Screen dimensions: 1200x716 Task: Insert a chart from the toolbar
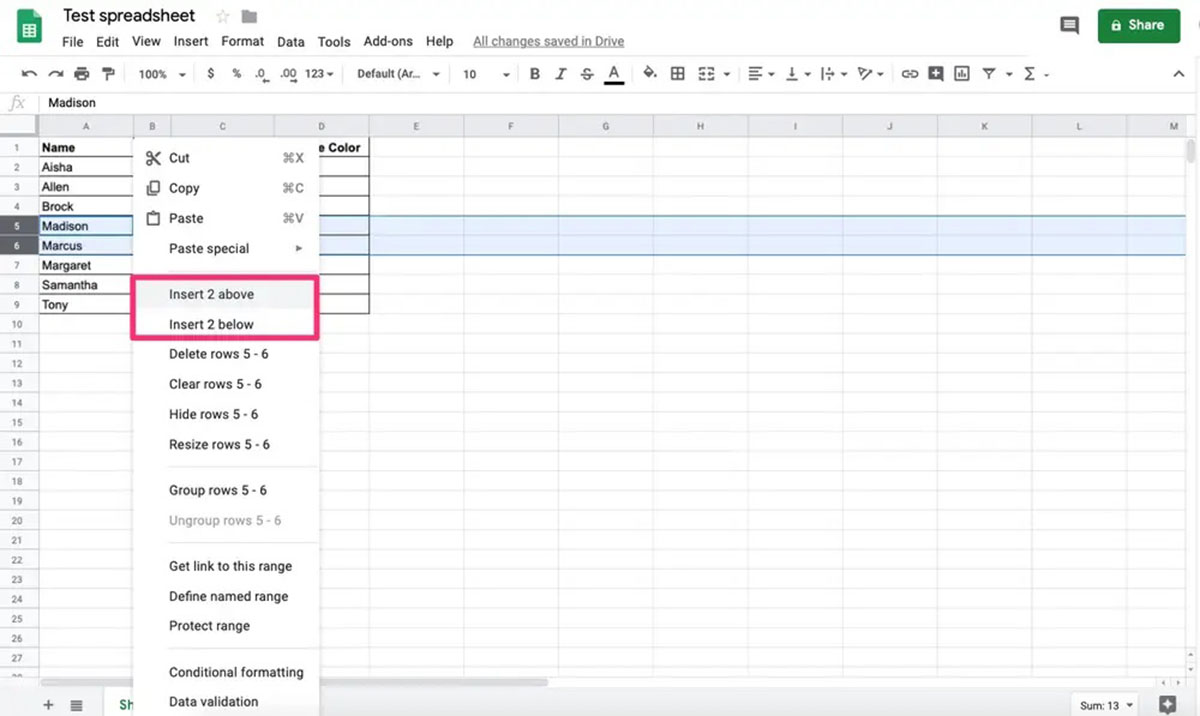[x=962, y=73]
